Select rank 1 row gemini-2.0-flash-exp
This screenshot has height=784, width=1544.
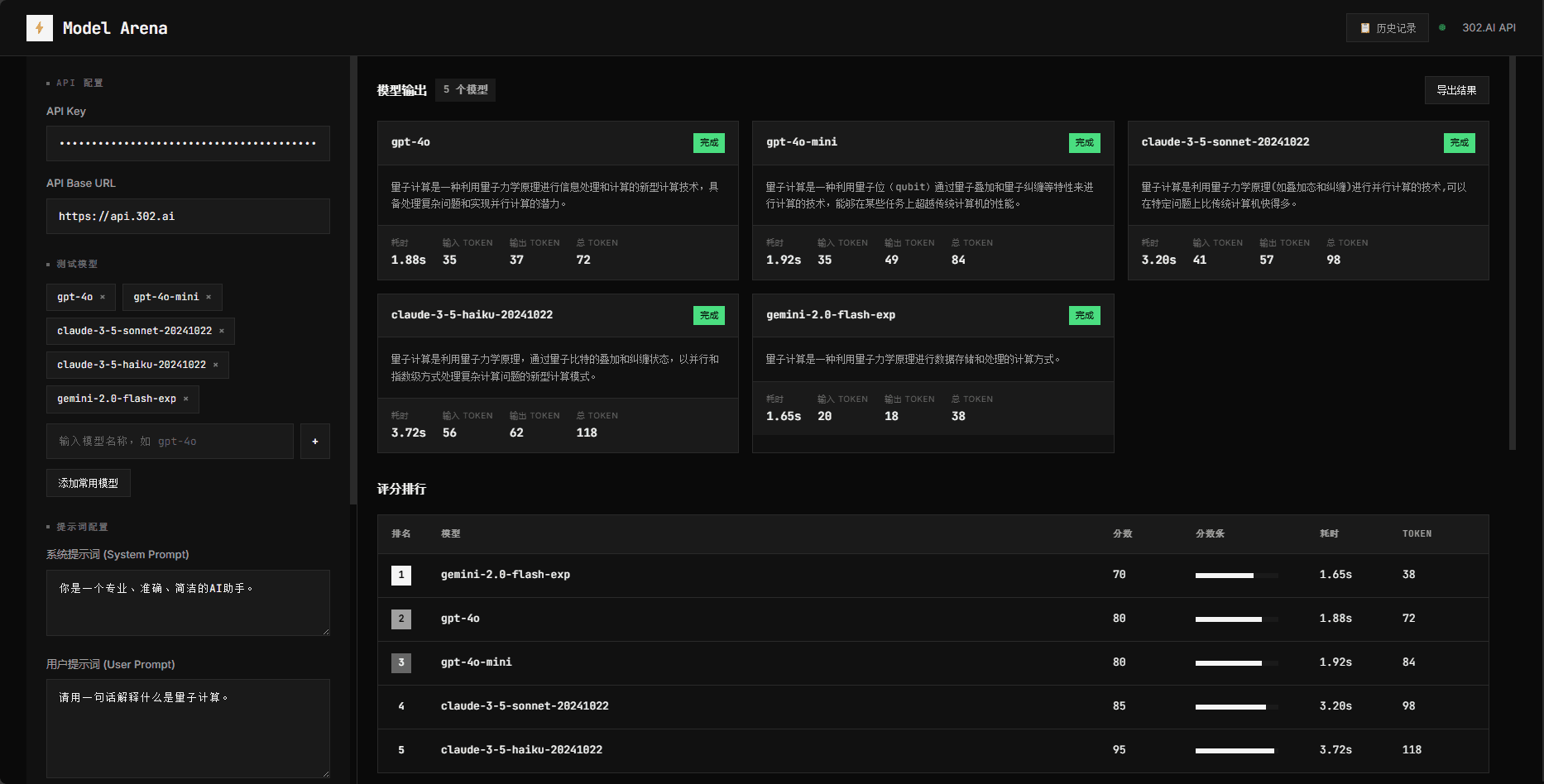coord(505,575)
